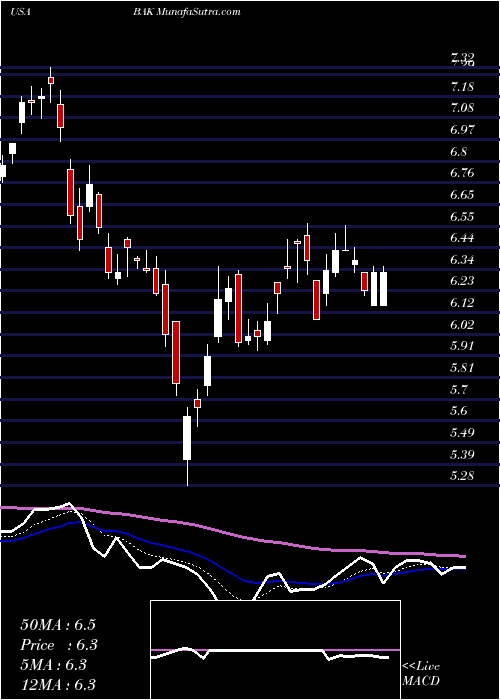Click the Price : 6.3 label

click(59, 645)
